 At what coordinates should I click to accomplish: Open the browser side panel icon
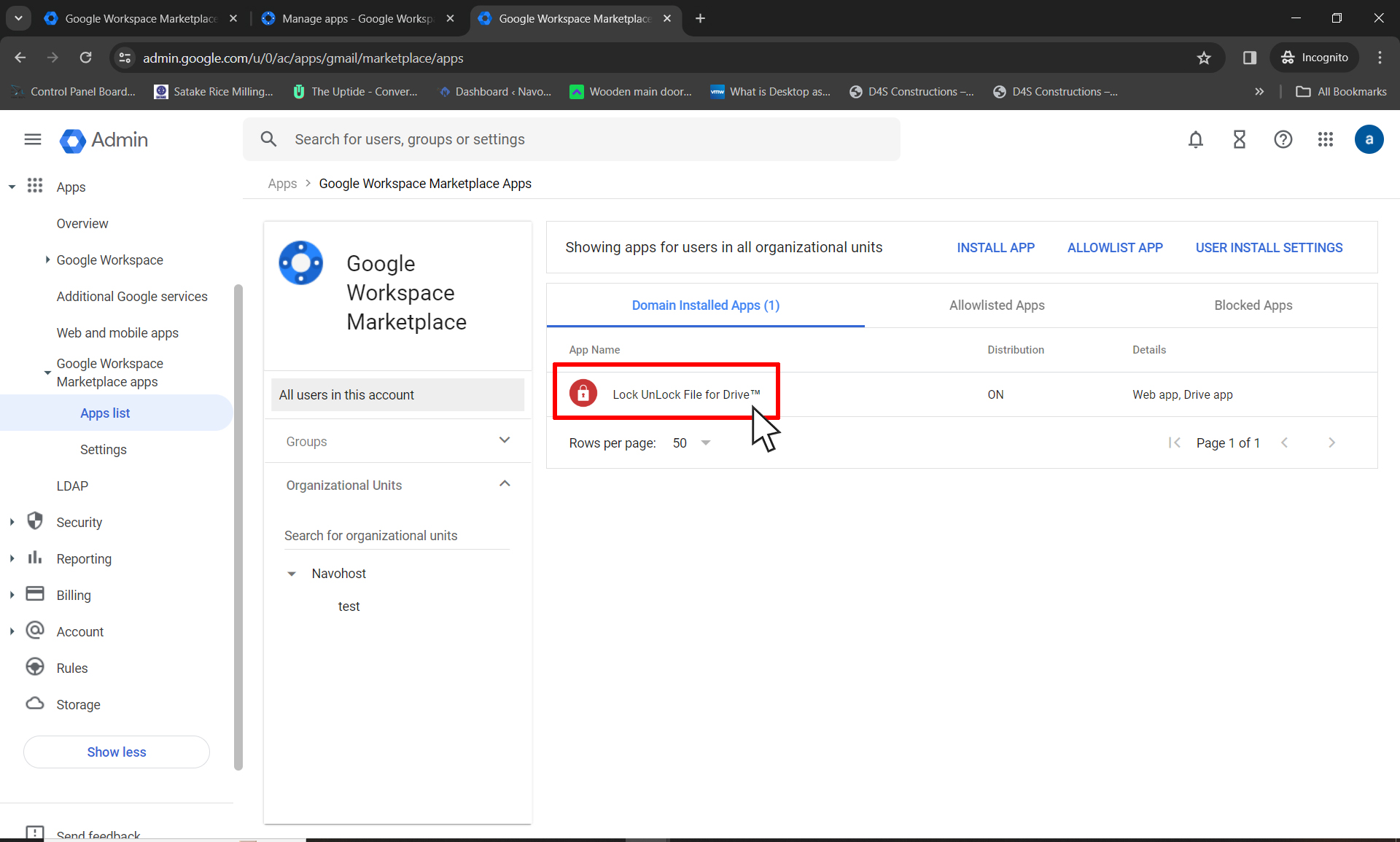[1249, 58]
